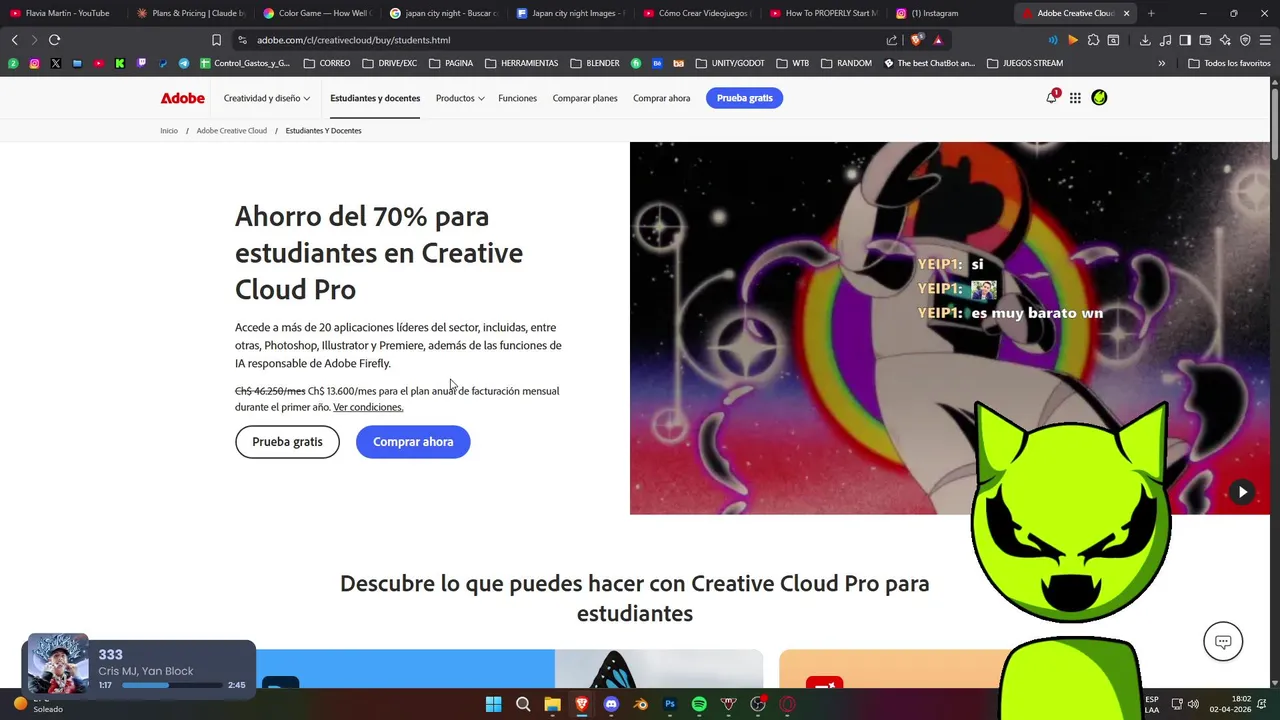1280x720 pixels.
Task: Open the Twitch bookmark icon
Action: 141,63
